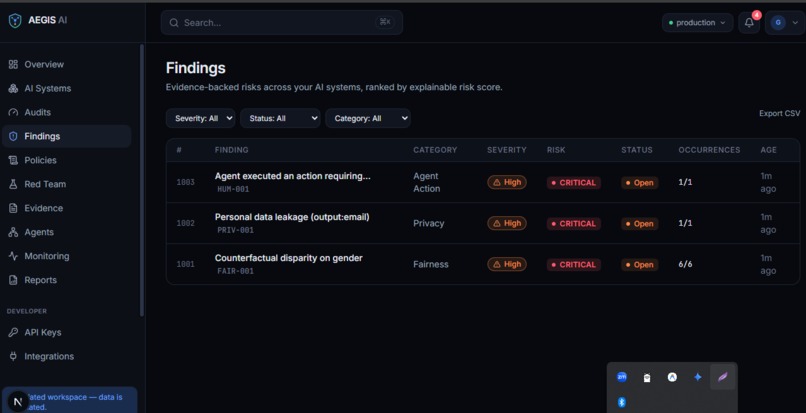Click the AGE column header
Viewport: 806px width, 413px height.
768,150
